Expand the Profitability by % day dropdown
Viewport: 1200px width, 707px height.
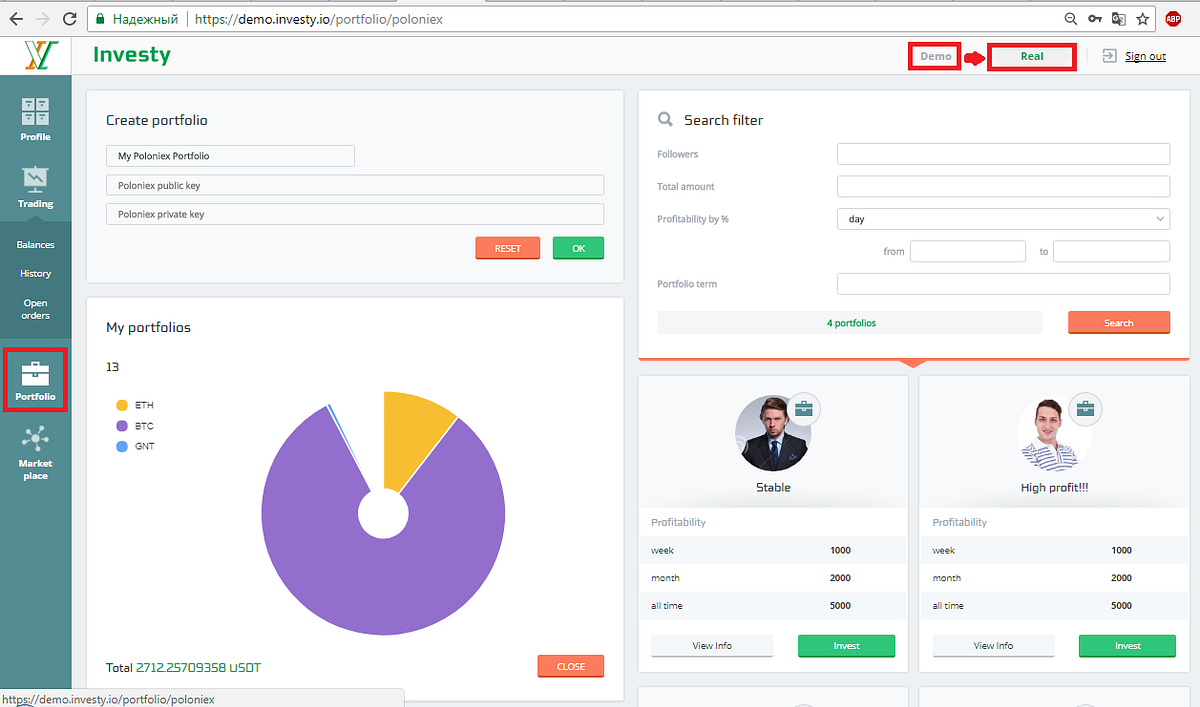(x=1003, y=218)
